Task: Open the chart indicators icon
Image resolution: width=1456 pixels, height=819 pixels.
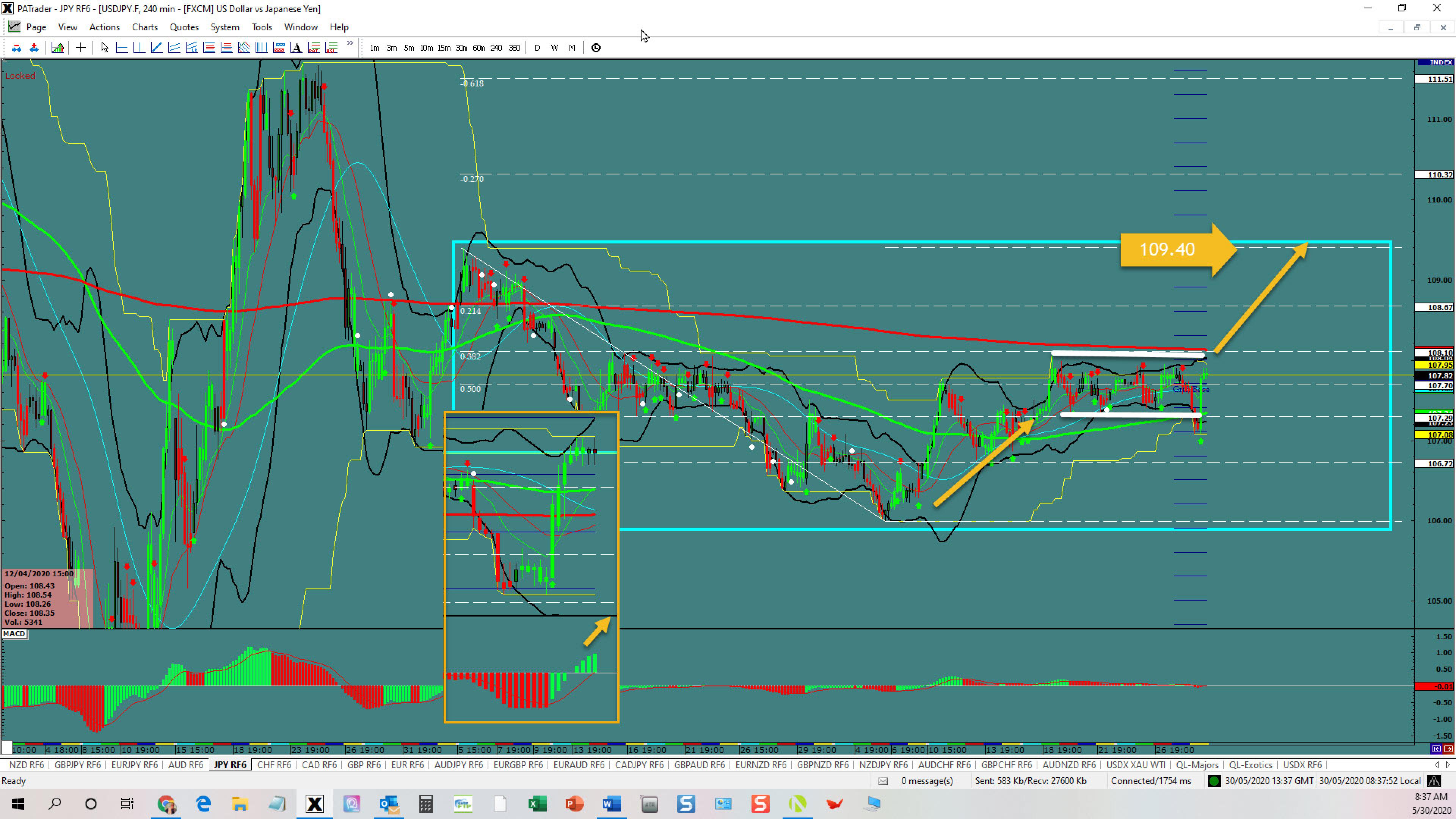Action: pos(57,48)
